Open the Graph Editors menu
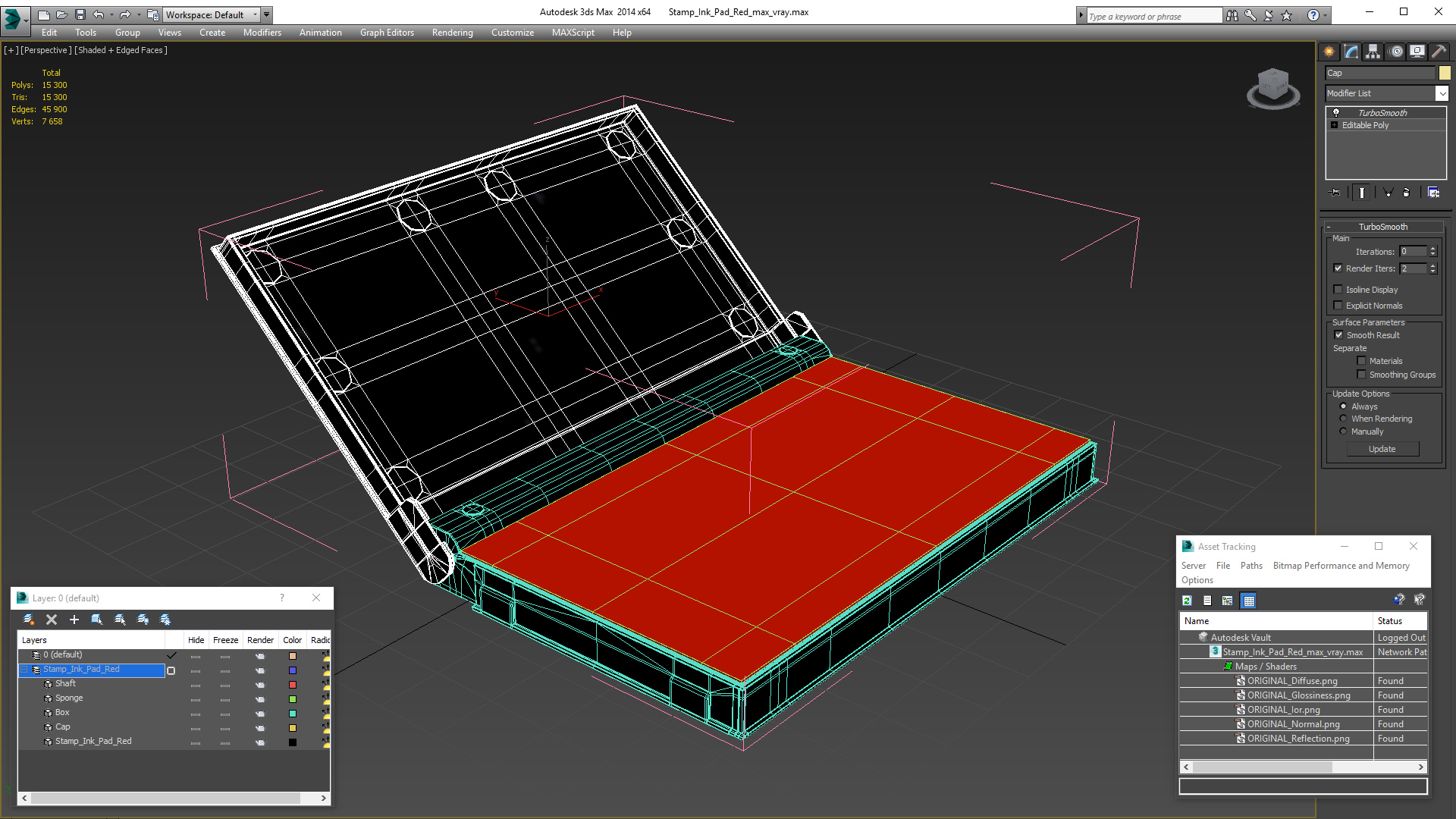 [x=387, y=33]
